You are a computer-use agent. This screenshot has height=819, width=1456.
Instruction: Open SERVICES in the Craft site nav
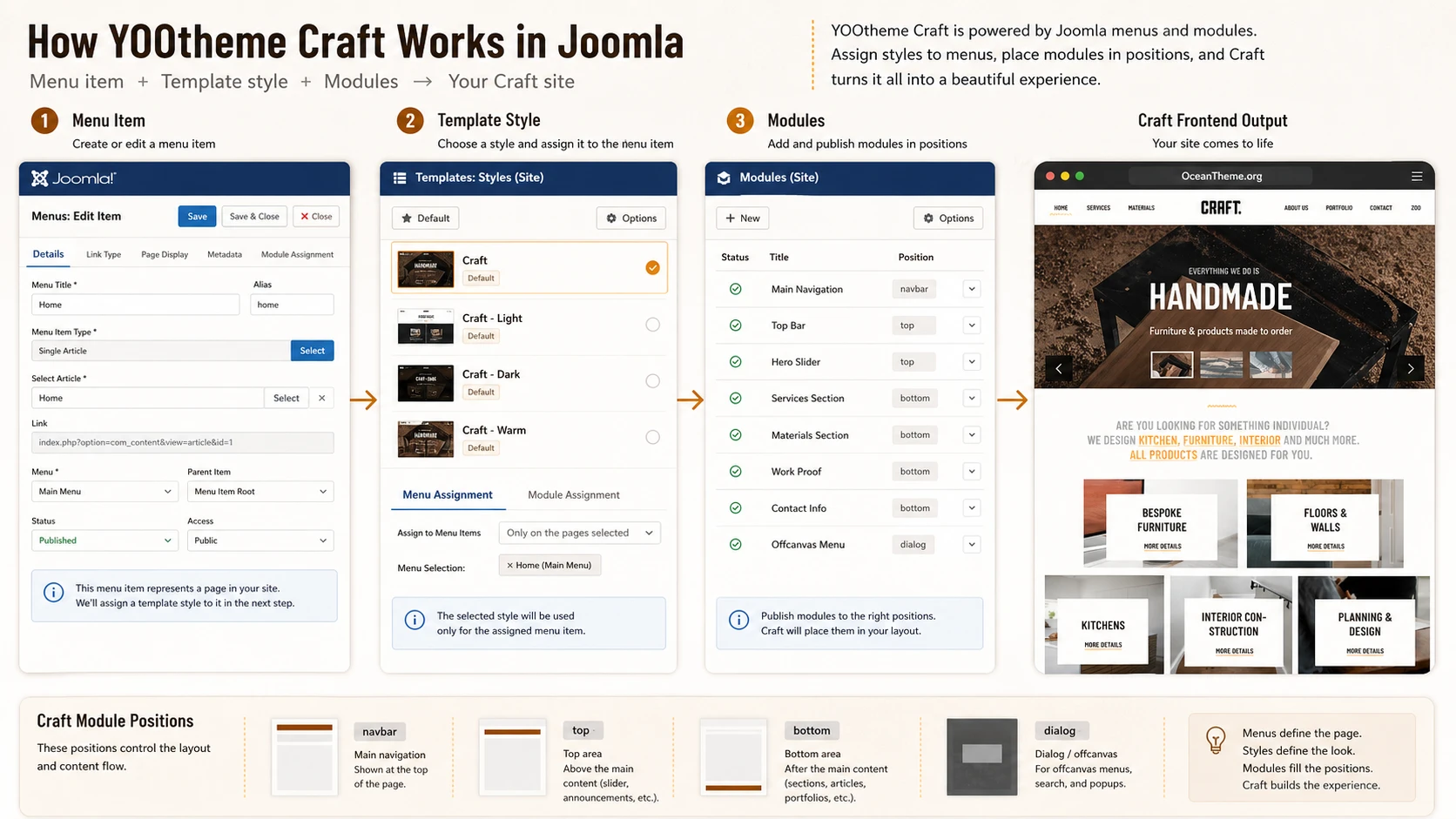click(1098, 208)
